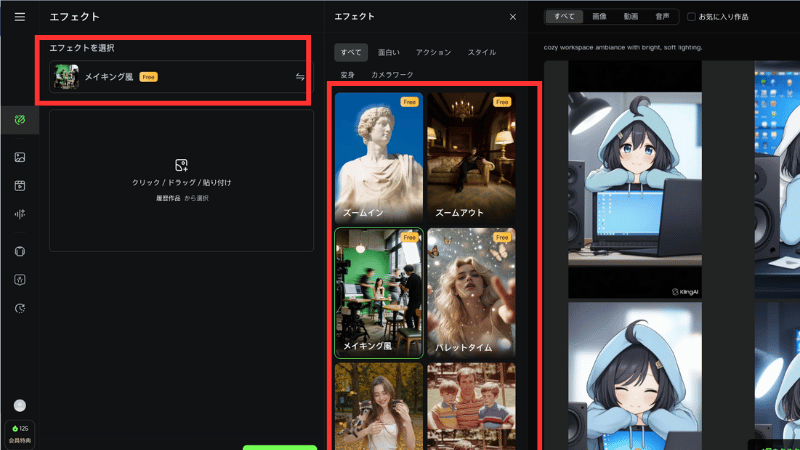
Task: Open the 125 credits member benefits badge
Action: pos(20,434)
